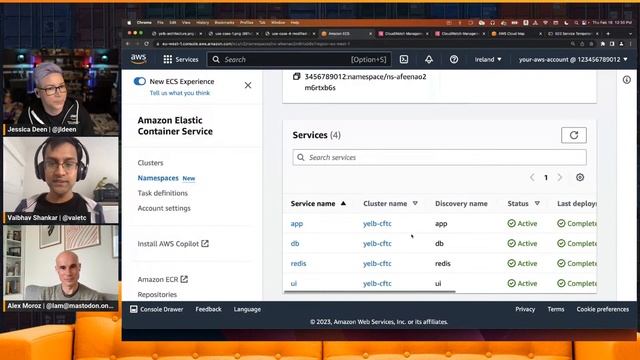
Task: Open the services table preferences gear
Action: (580, 178)
